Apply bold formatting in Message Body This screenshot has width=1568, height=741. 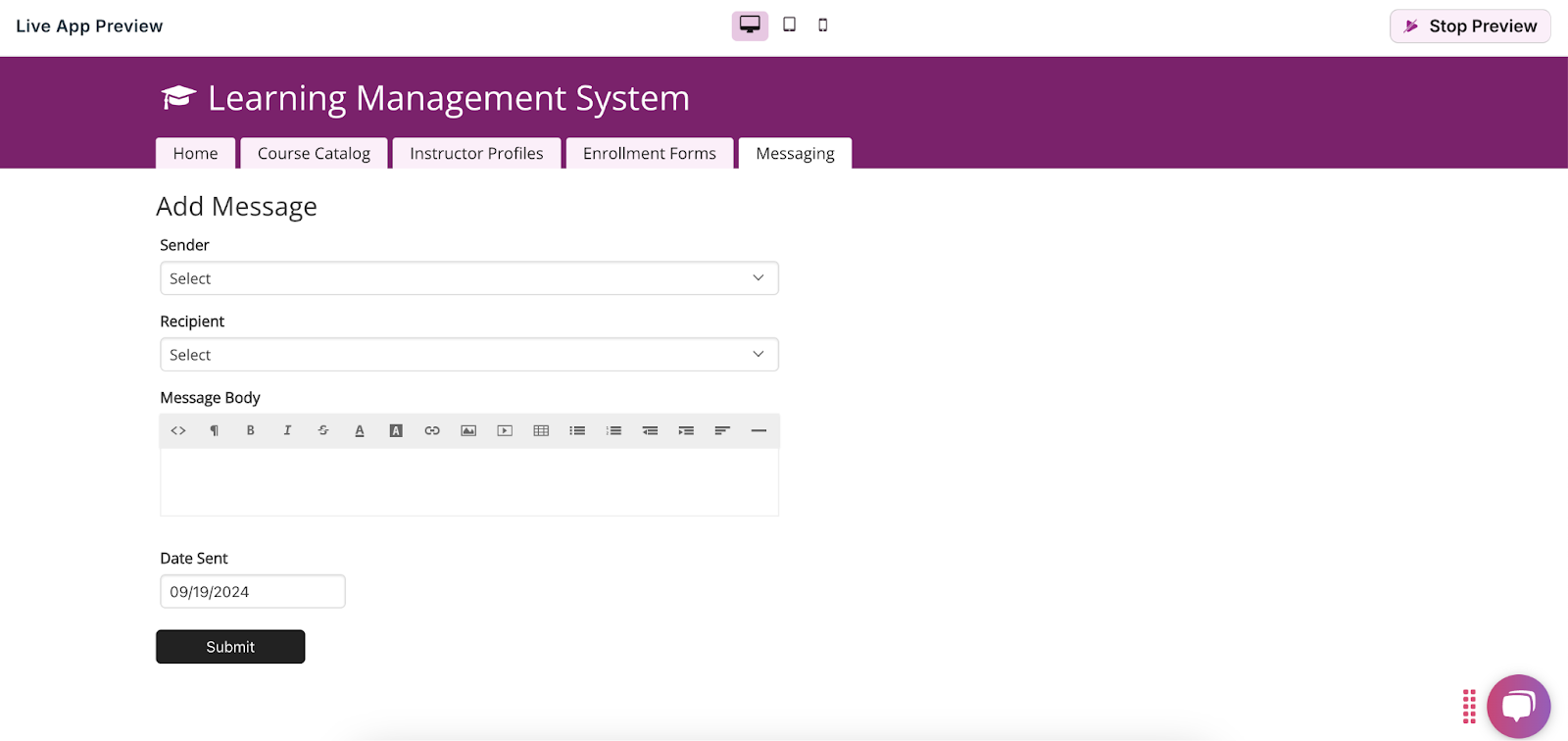251,431
